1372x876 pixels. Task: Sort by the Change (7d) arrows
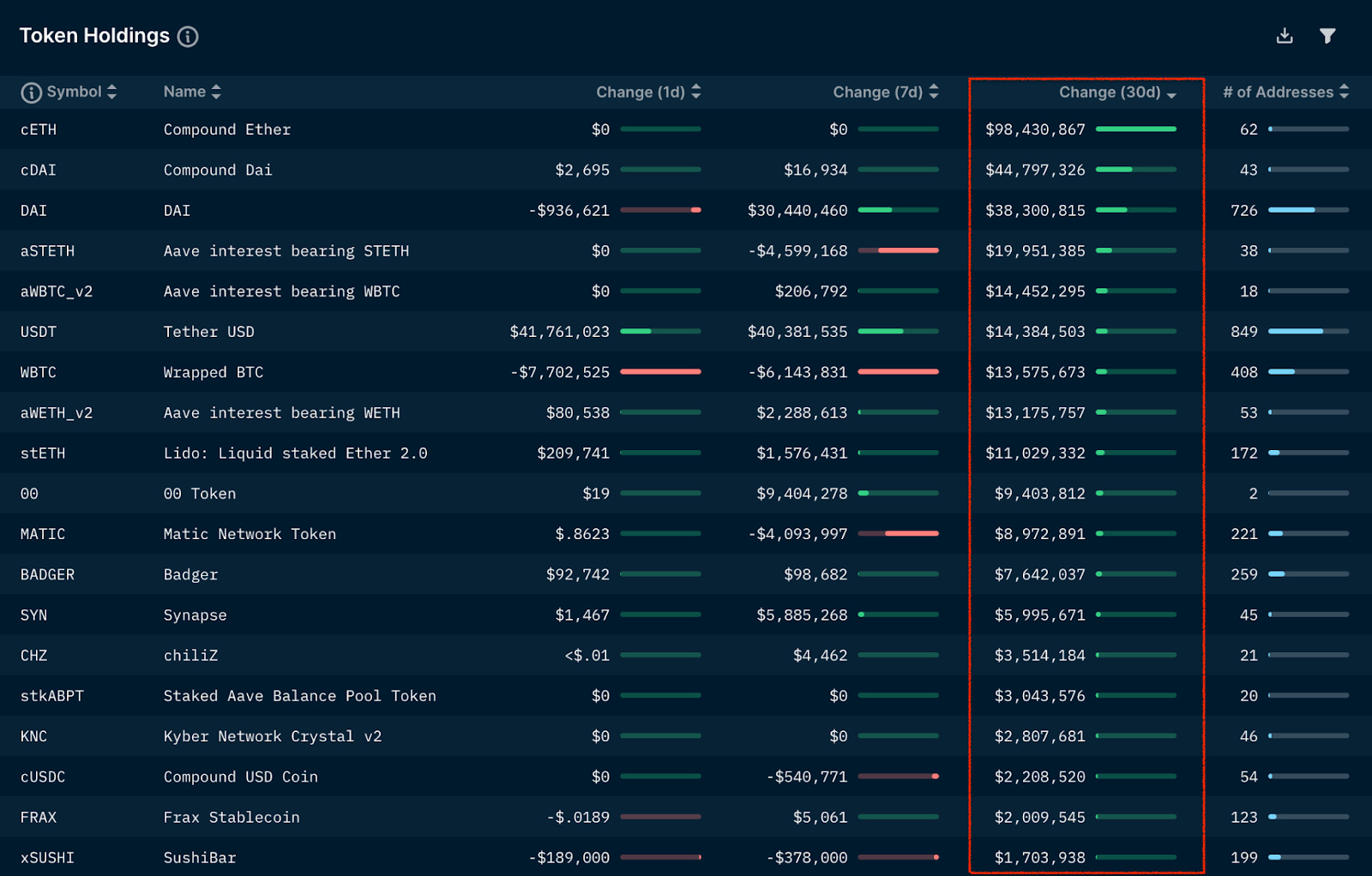[x=934, y=92]
